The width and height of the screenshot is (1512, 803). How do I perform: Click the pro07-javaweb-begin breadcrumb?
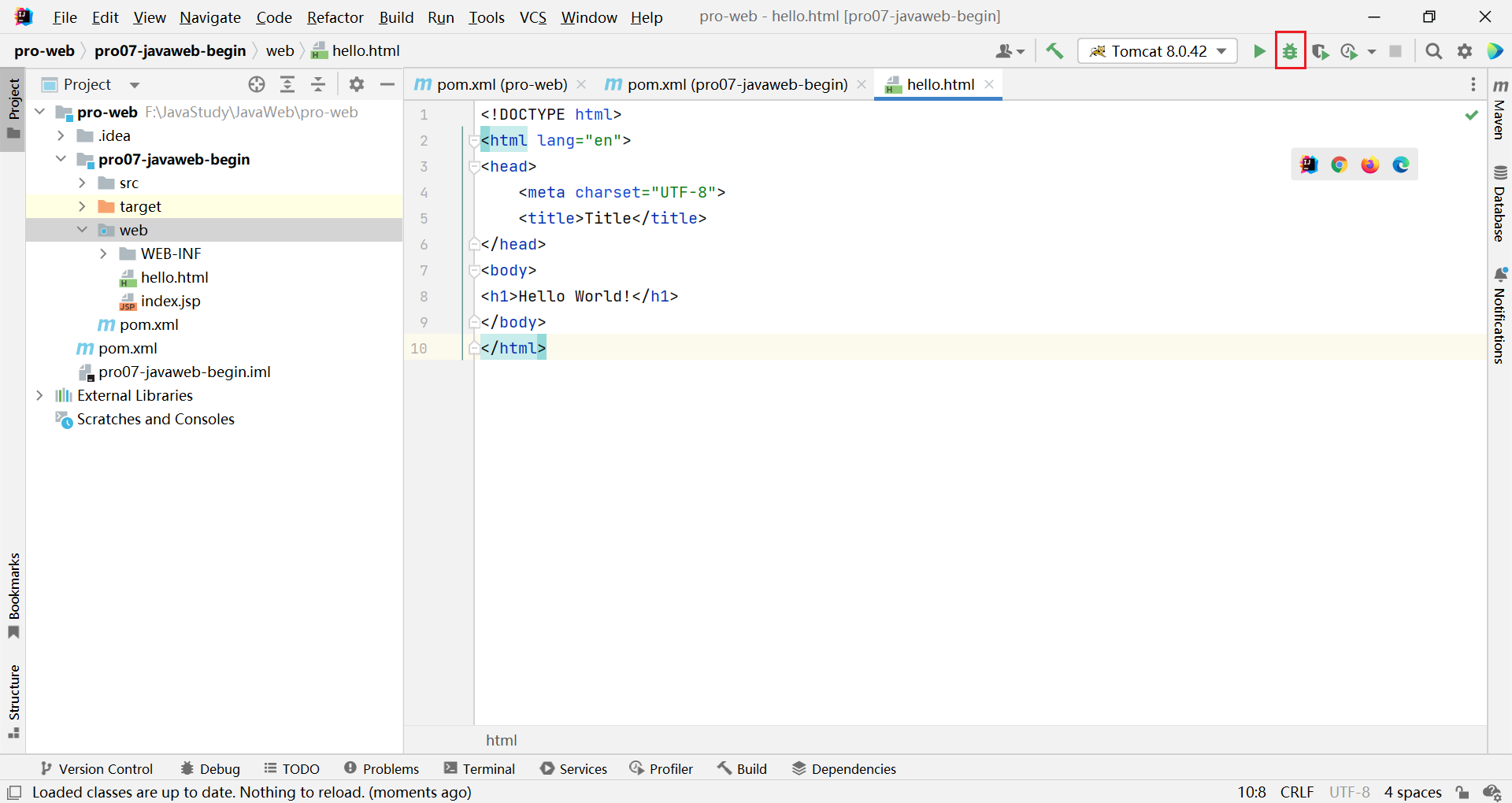(170, 50)
